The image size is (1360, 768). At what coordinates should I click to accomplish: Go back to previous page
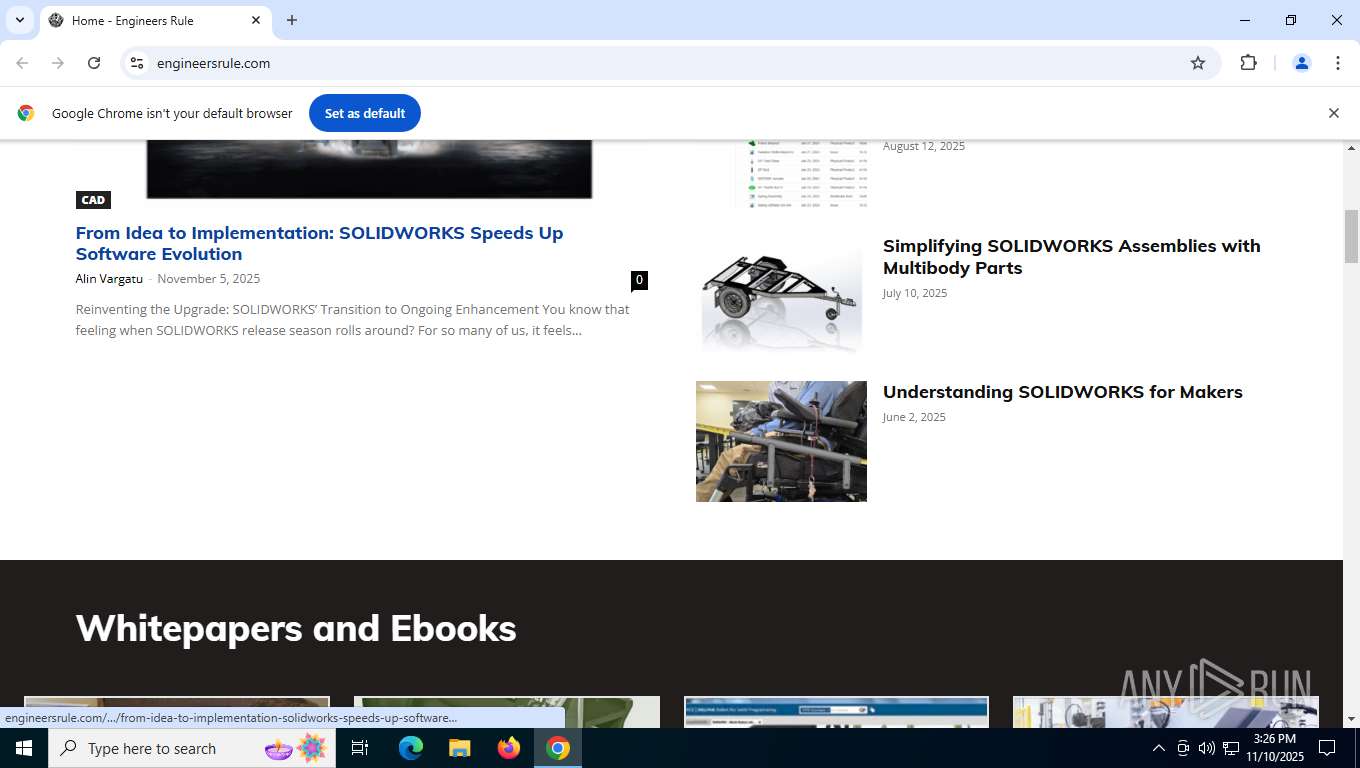(22, 63)
